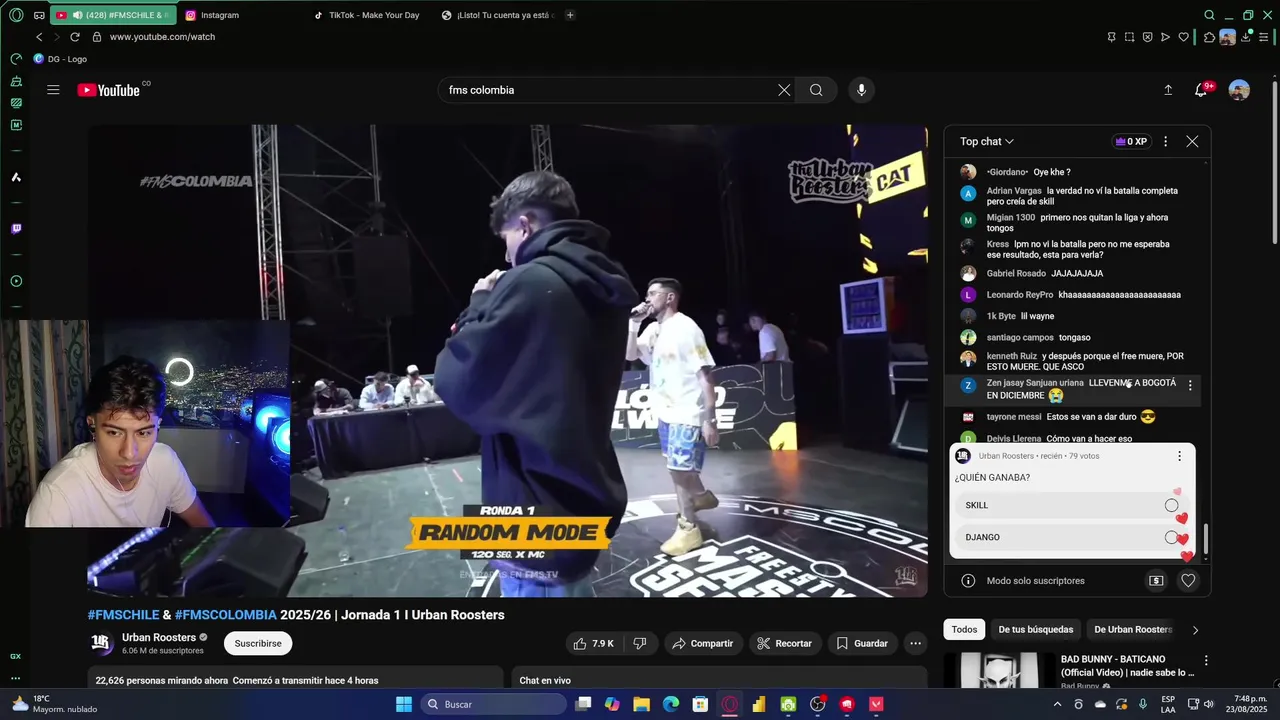The image size is (1280, 720).
Task: Switch to the ¡Listo! Tu cuenta tab
Action: [497, 15]
